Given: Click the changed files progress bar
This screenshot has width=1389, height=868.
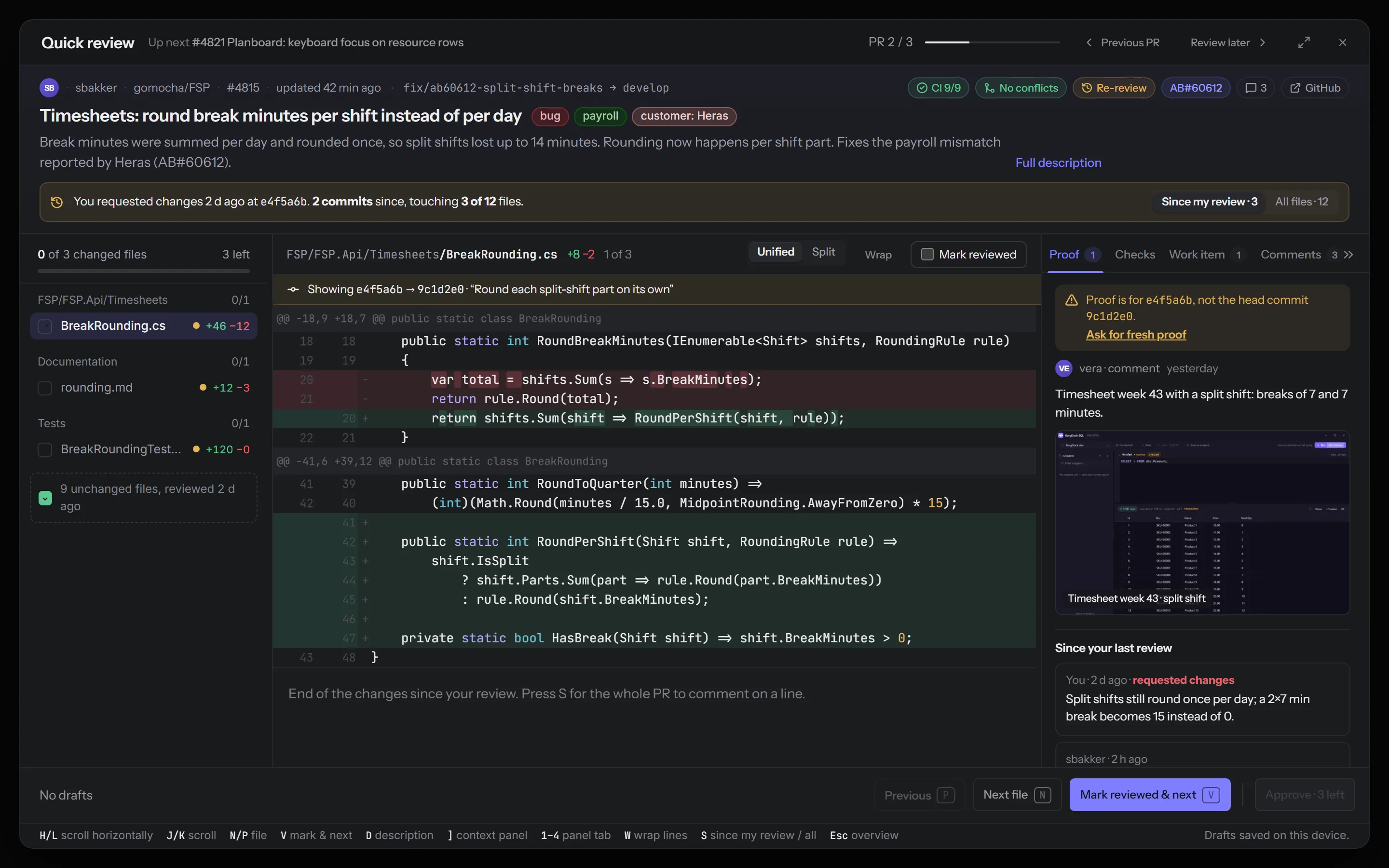Looking at the screenshot, I should [x=144, y=271].
